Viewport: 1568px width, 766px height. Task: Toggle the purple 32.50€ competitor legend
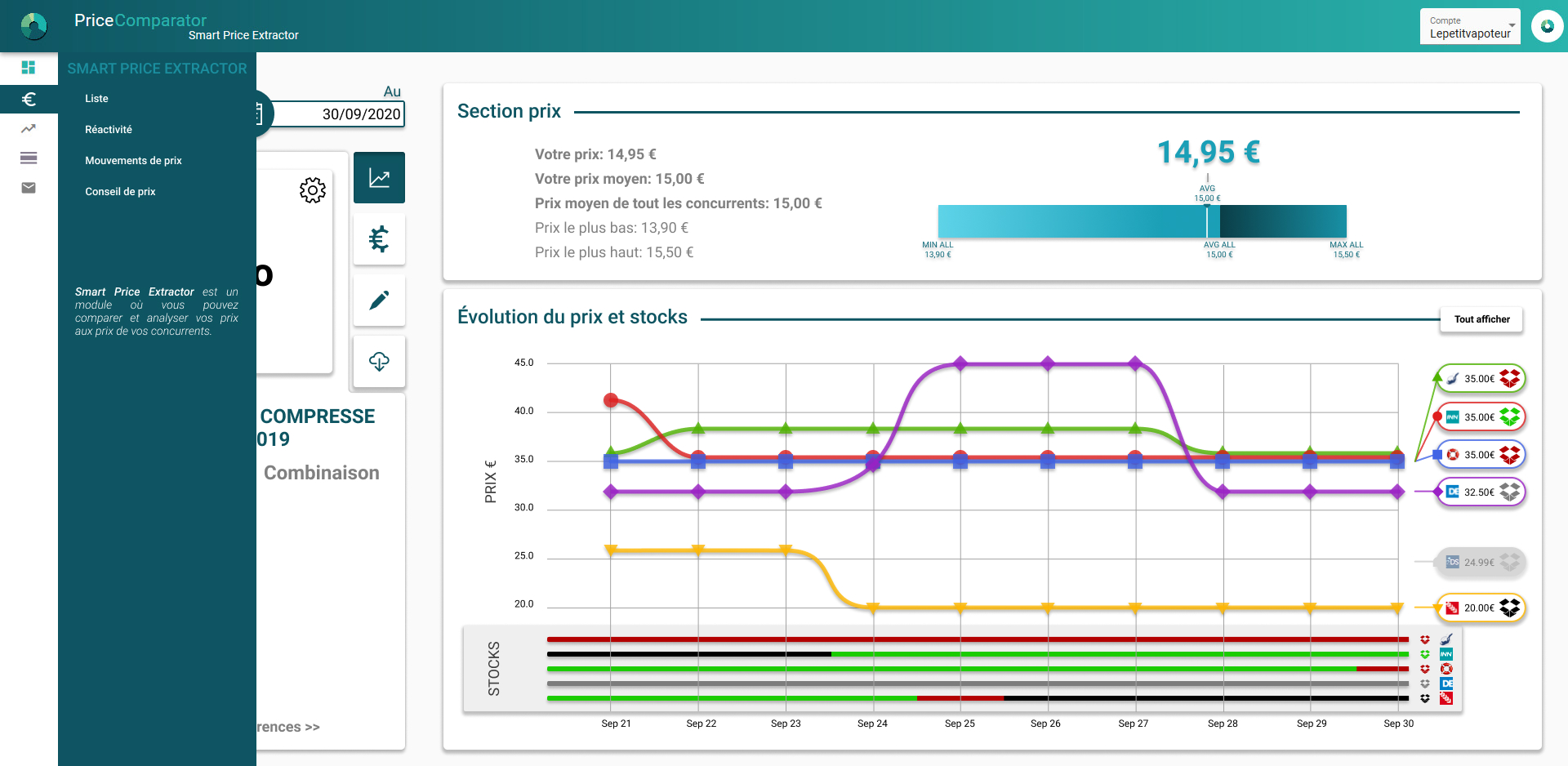pyautogui.click(x=1480, y=492)
